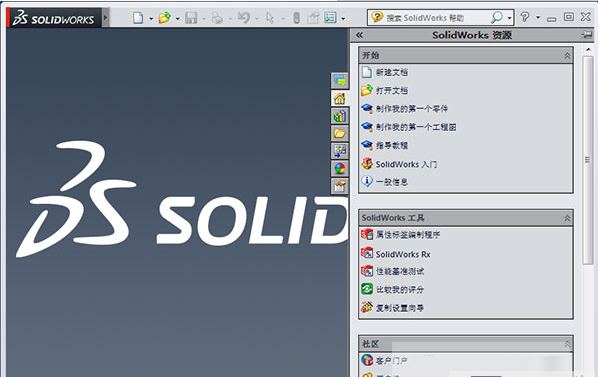This screenshot has height=377, width=598.
Task: Collapse the 社区 section
Action: pyautogui.click(x=567, y=344)
